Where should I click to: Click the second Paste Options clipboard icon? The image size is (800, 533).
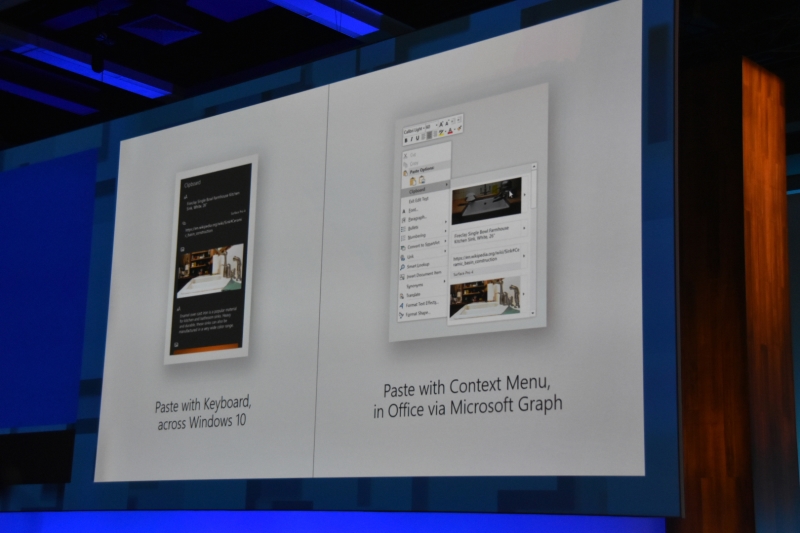point(422,180)
